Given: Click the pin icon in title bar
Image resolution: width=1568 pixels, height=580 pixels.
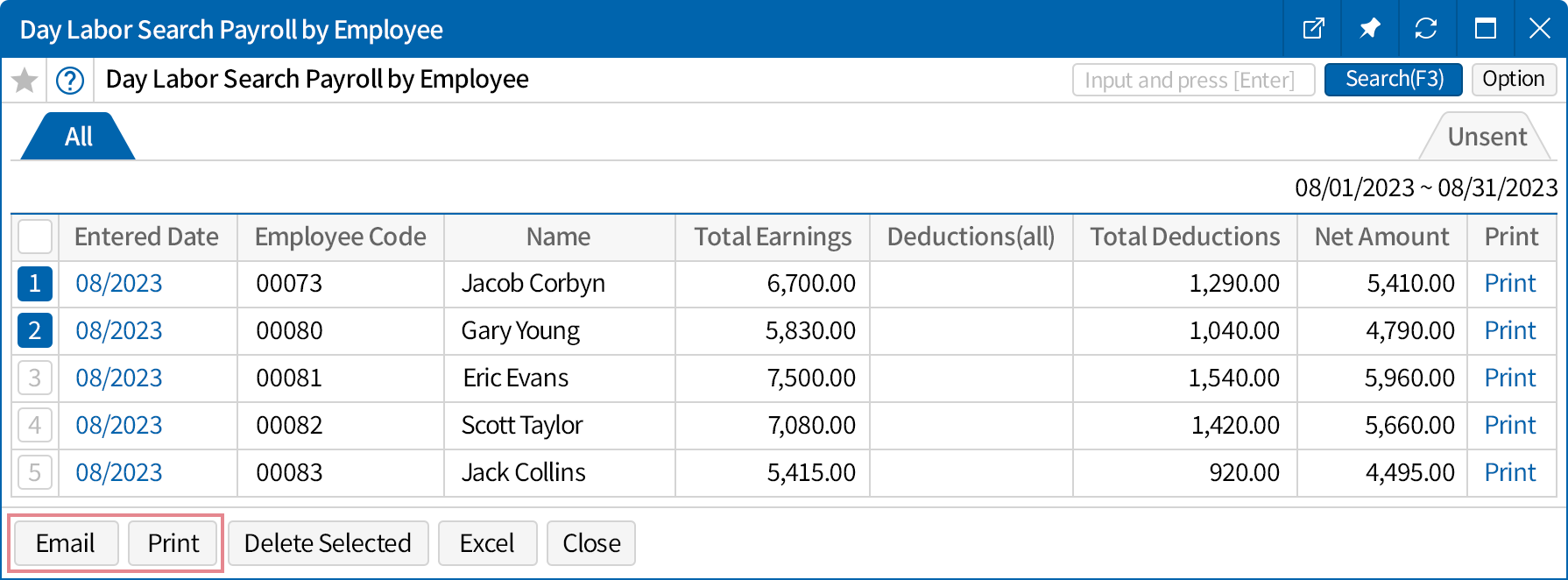Looking at the screenshot, I should coord(1370,29).
